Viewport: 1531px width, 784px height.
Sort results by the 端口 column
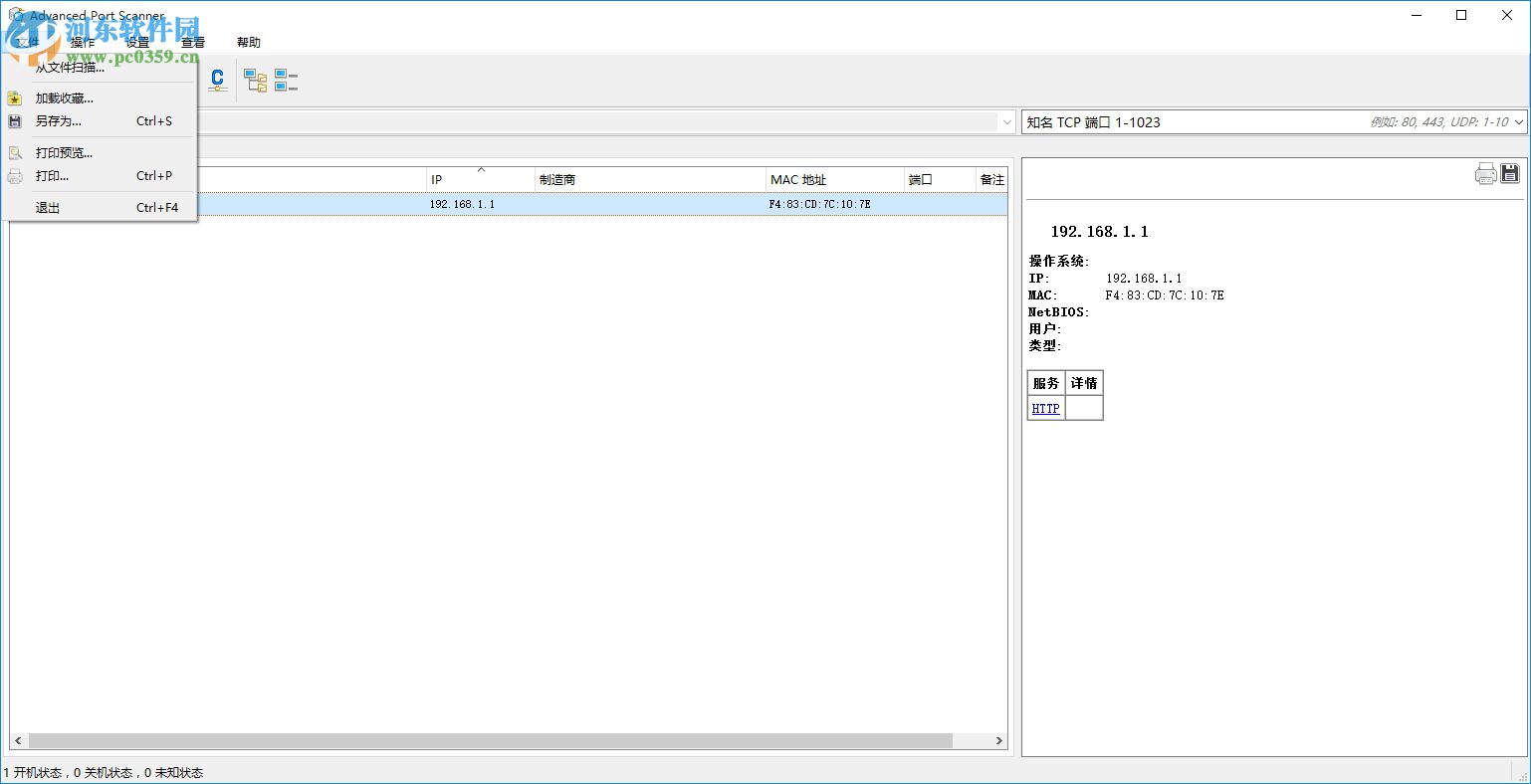pos(921,179)
